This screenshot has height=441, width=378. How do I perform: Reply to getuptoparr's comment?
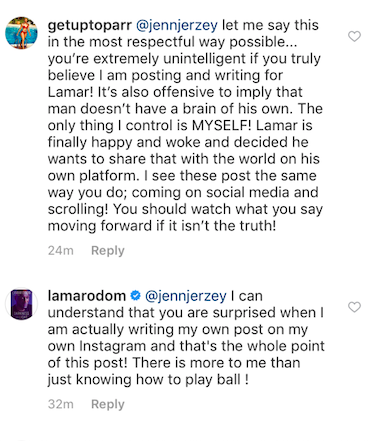pyautogui.click(x=108, y=251)
